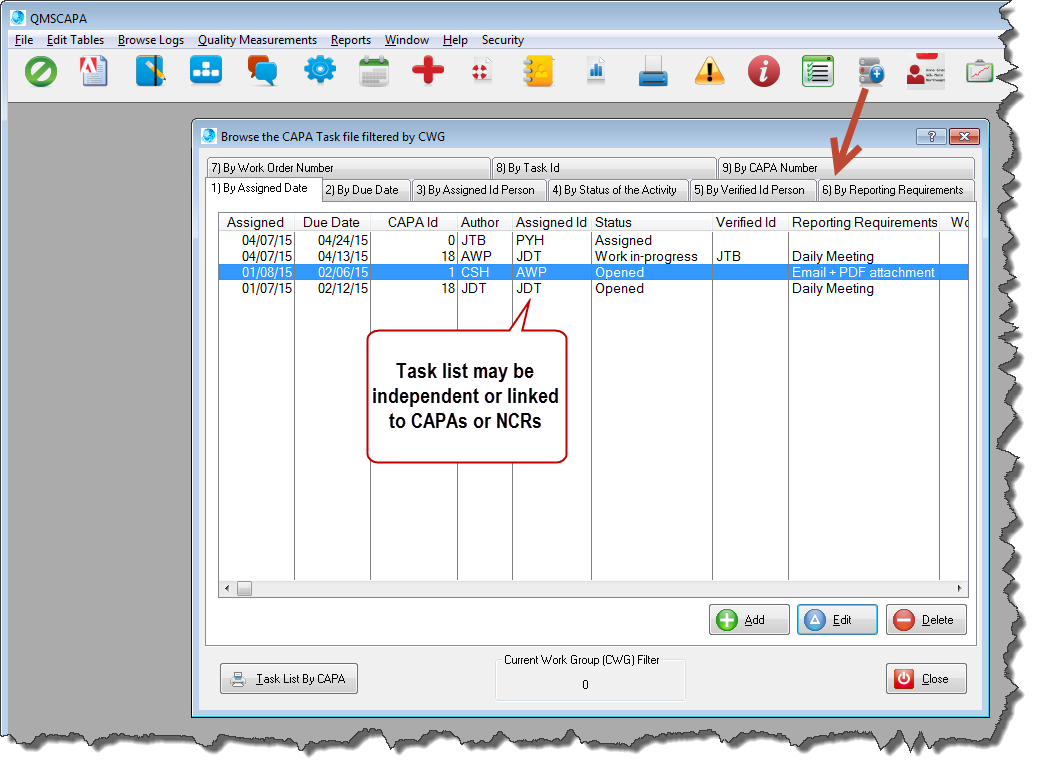Click the Task List By CAPA button
This screenshot has width=1043, height=773.
pos(288,678)
